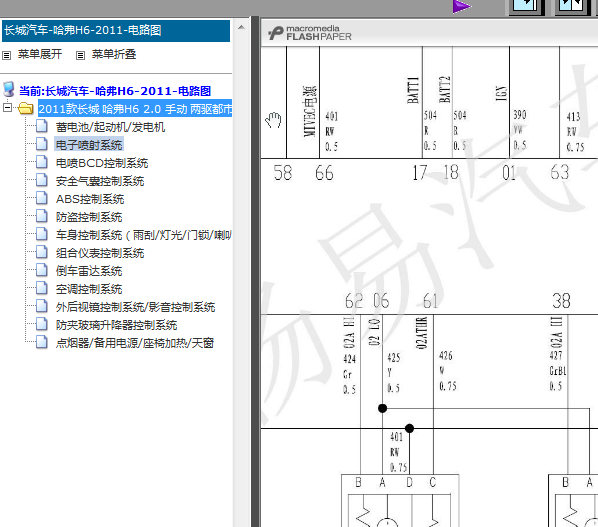Click page icon beside 空调控制系统
Viewport: 598px width, 527px height.
click(x=42, y=288)
